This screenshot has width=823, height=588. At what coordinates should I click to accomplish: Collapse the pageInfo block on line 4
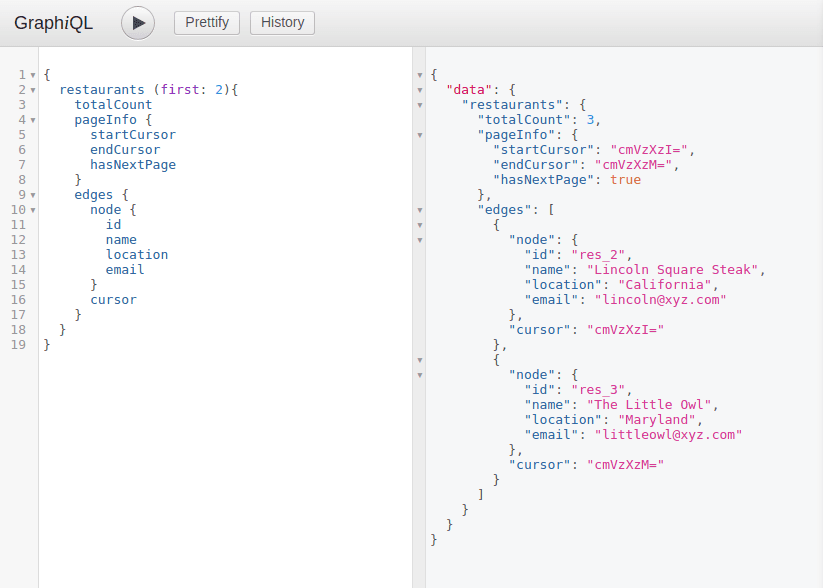(33, 119)
